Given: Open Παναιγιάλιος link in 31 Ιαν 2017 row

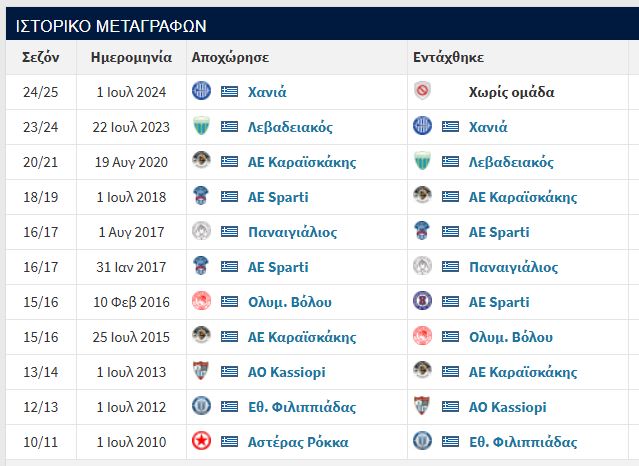Looking at the screenshot, I should pos(513,267).
